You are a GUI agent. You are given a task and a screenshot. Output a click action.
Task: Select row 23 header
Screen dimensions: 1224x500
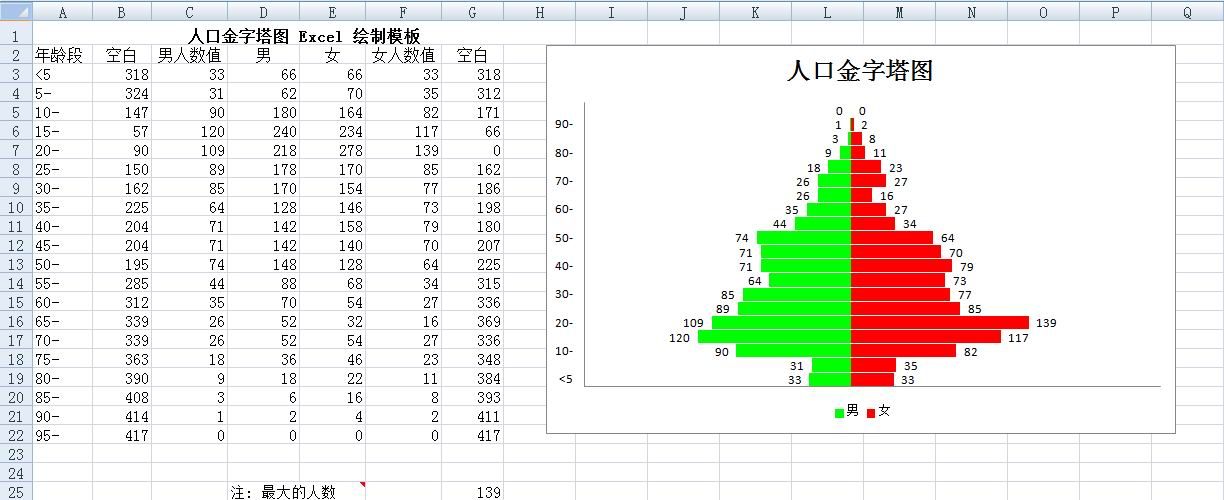coord(16,454)
